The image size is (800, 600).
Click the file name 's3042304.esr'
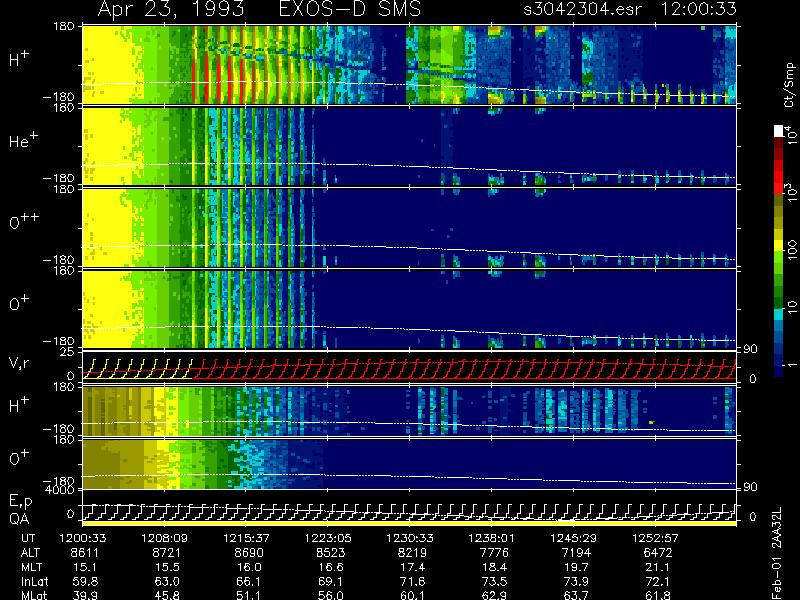583,9
